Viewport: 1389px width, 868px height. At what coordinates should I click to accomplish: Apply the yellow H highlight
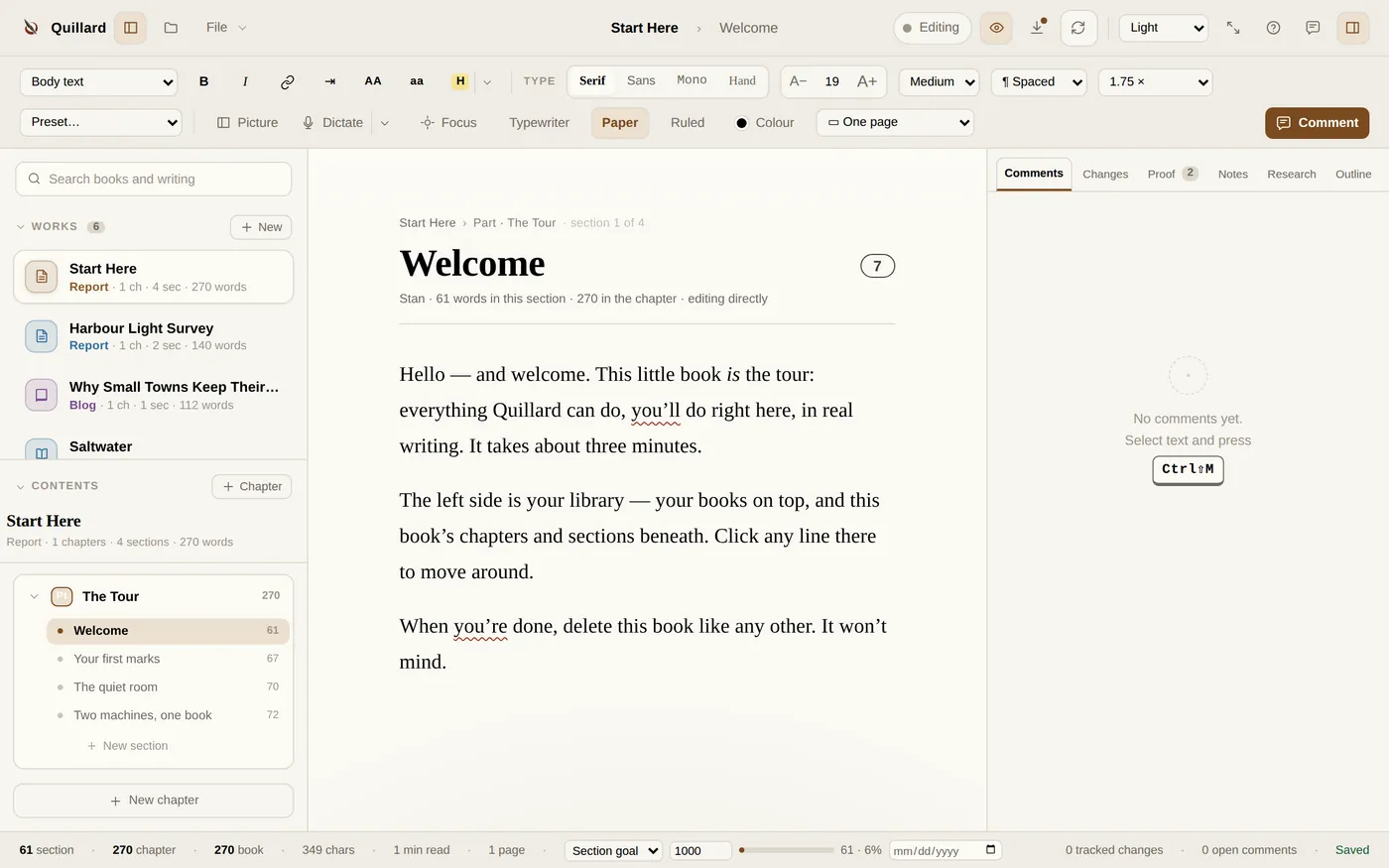pos(460,81)
